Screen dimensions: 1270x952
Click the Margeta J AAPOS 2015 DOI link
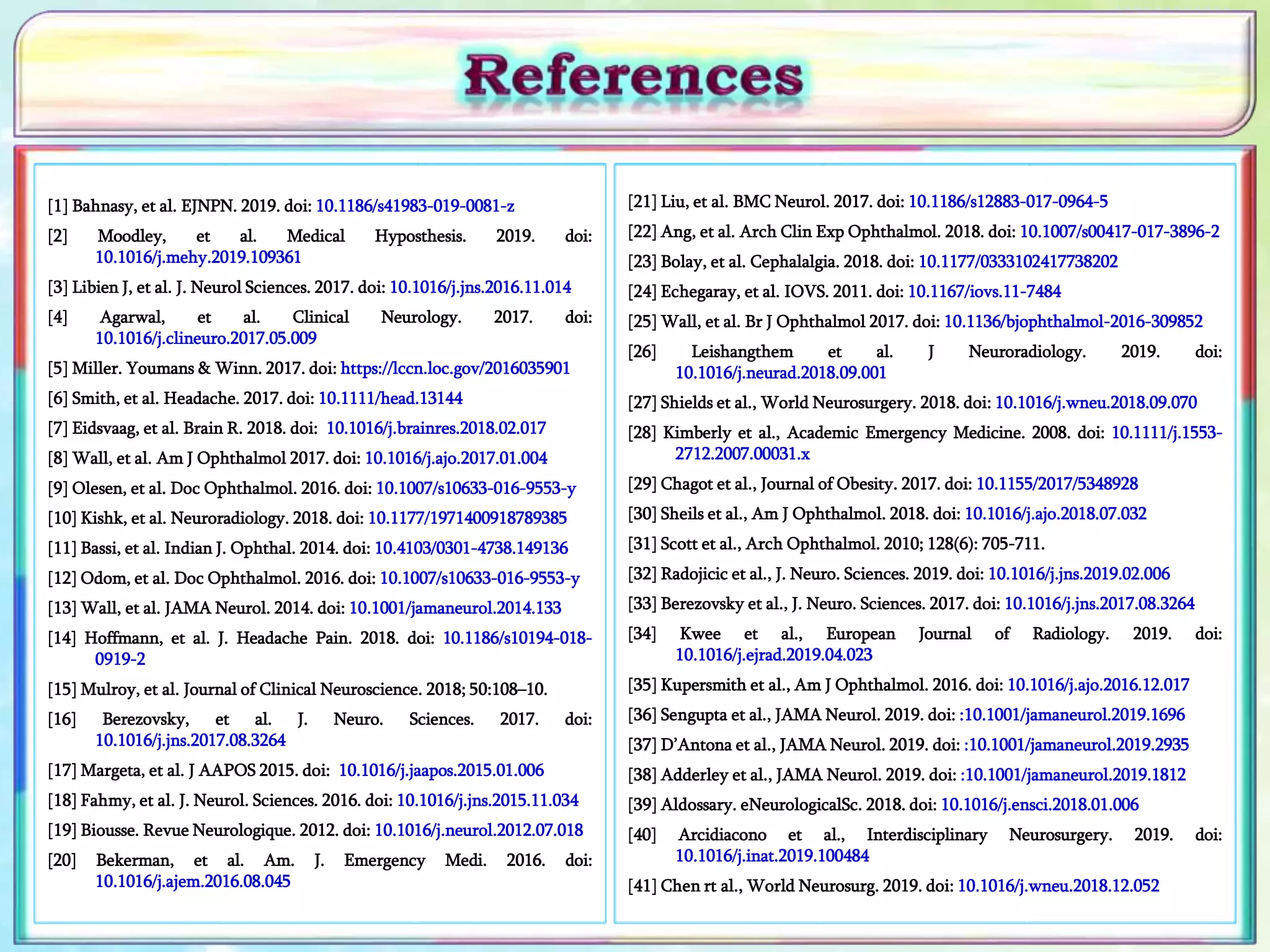(x=441, y=770)
